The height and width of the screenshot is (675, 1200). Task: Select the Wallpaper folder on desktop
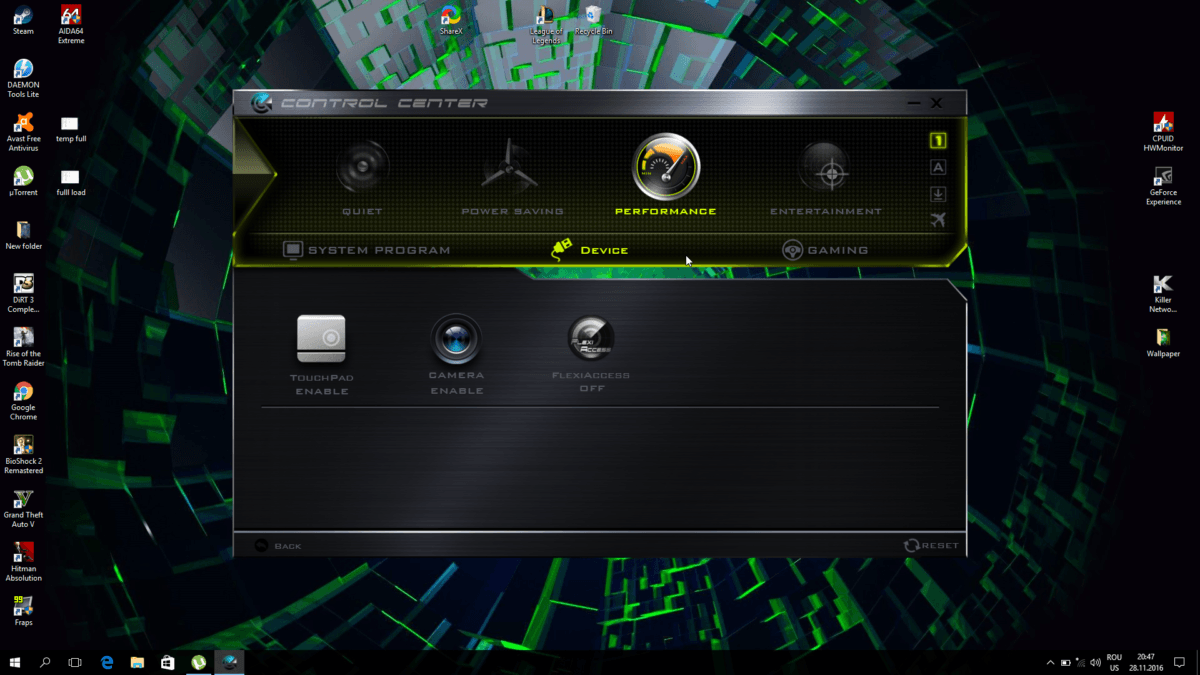point(1164,343)
